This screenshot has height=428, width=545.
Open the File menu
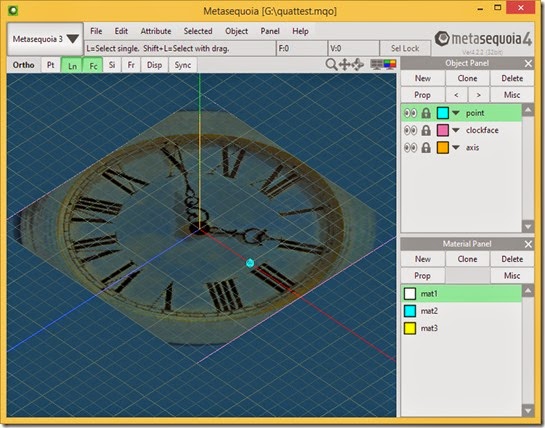click(96, 31)
